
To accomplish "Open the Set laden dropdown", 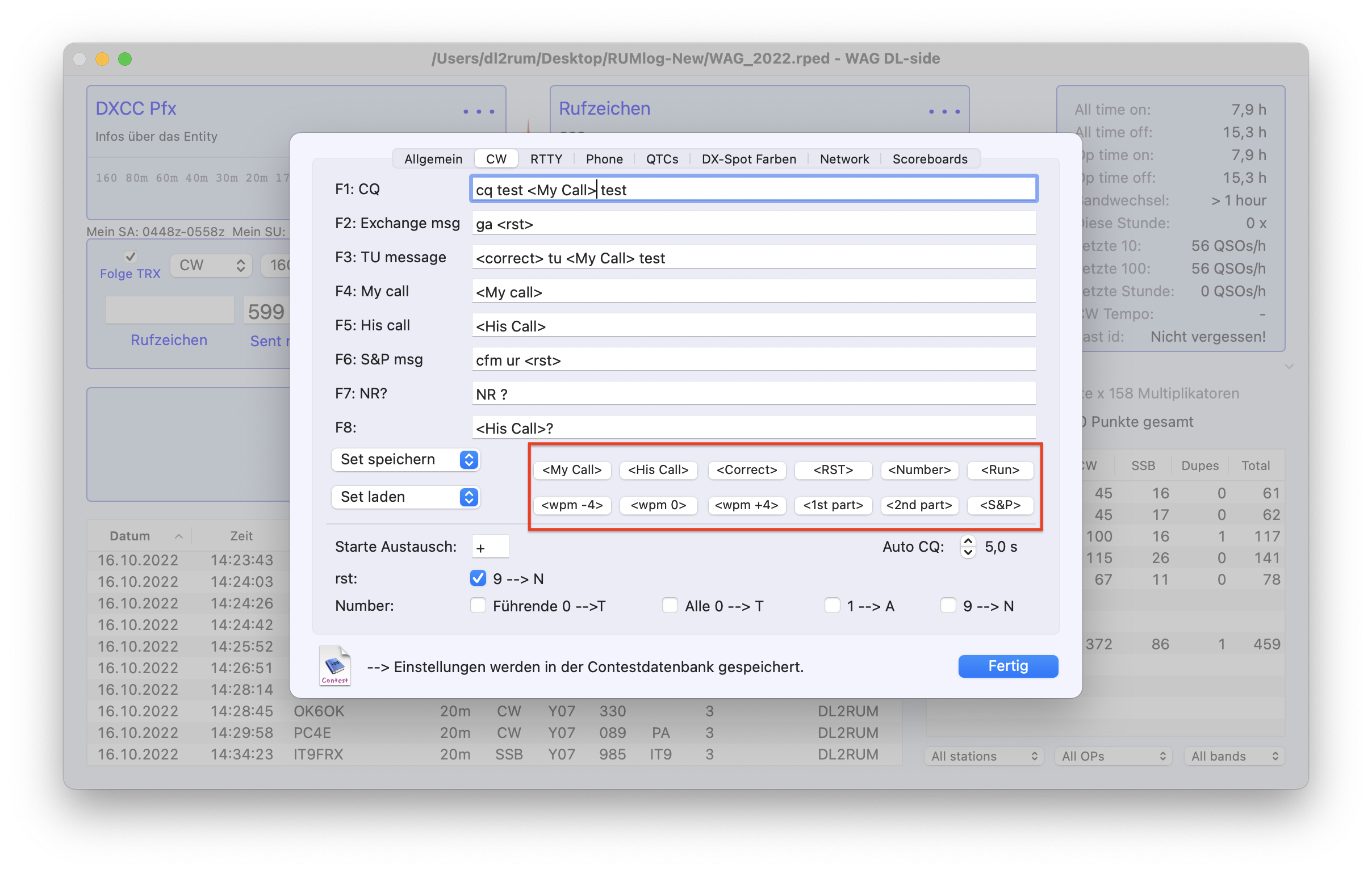I will (x=405, y=497).
